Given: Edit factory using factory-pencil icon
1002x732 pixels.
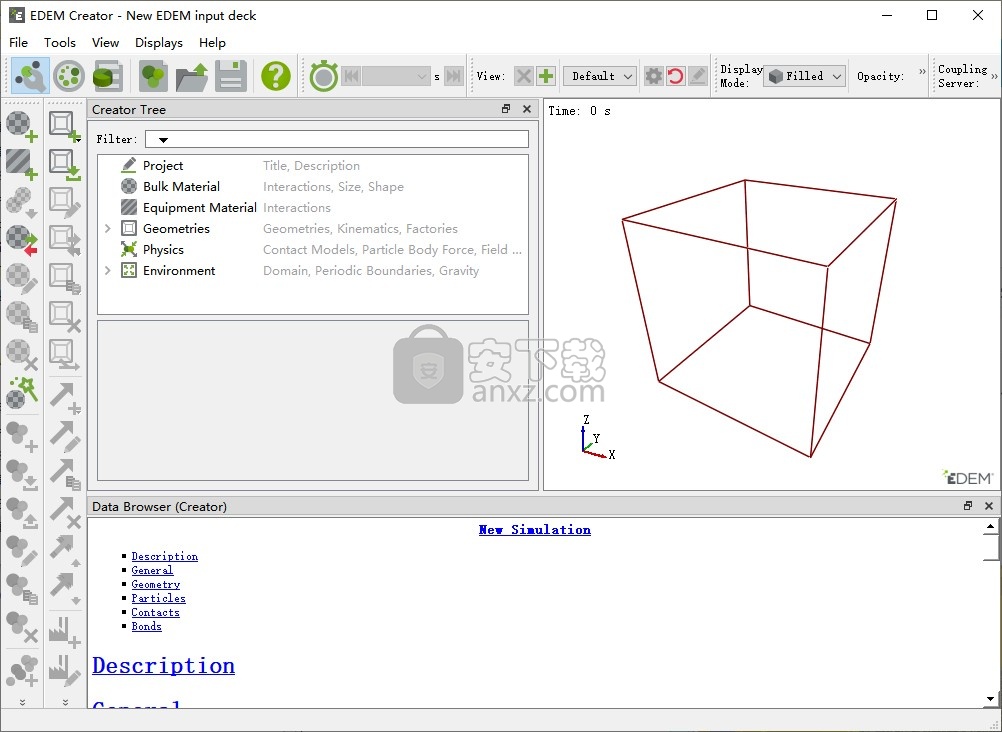Looking at the screenshot, I should [65, 670].
